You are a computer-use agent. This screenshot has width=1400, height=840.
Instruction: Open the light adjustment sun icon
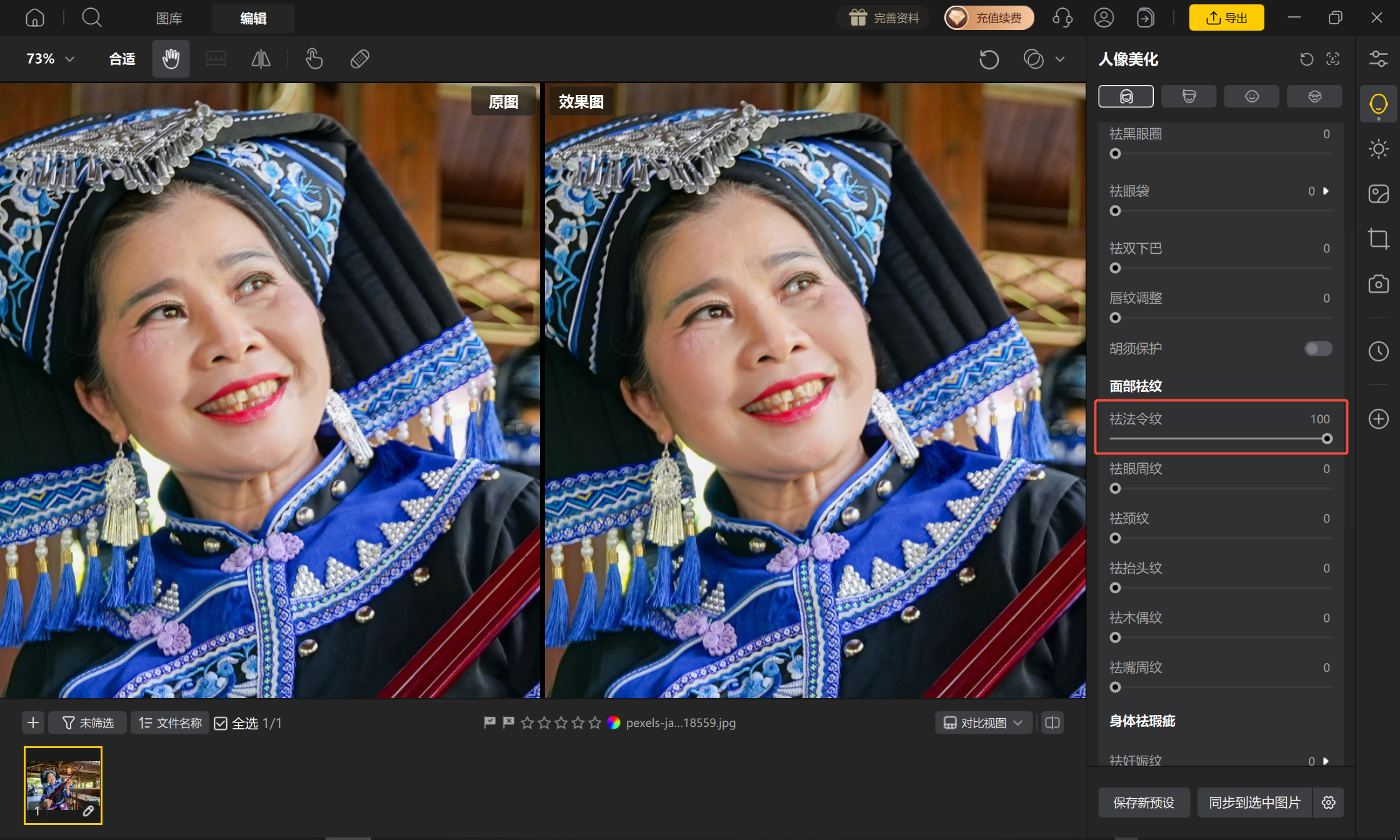pos(1378,149)
